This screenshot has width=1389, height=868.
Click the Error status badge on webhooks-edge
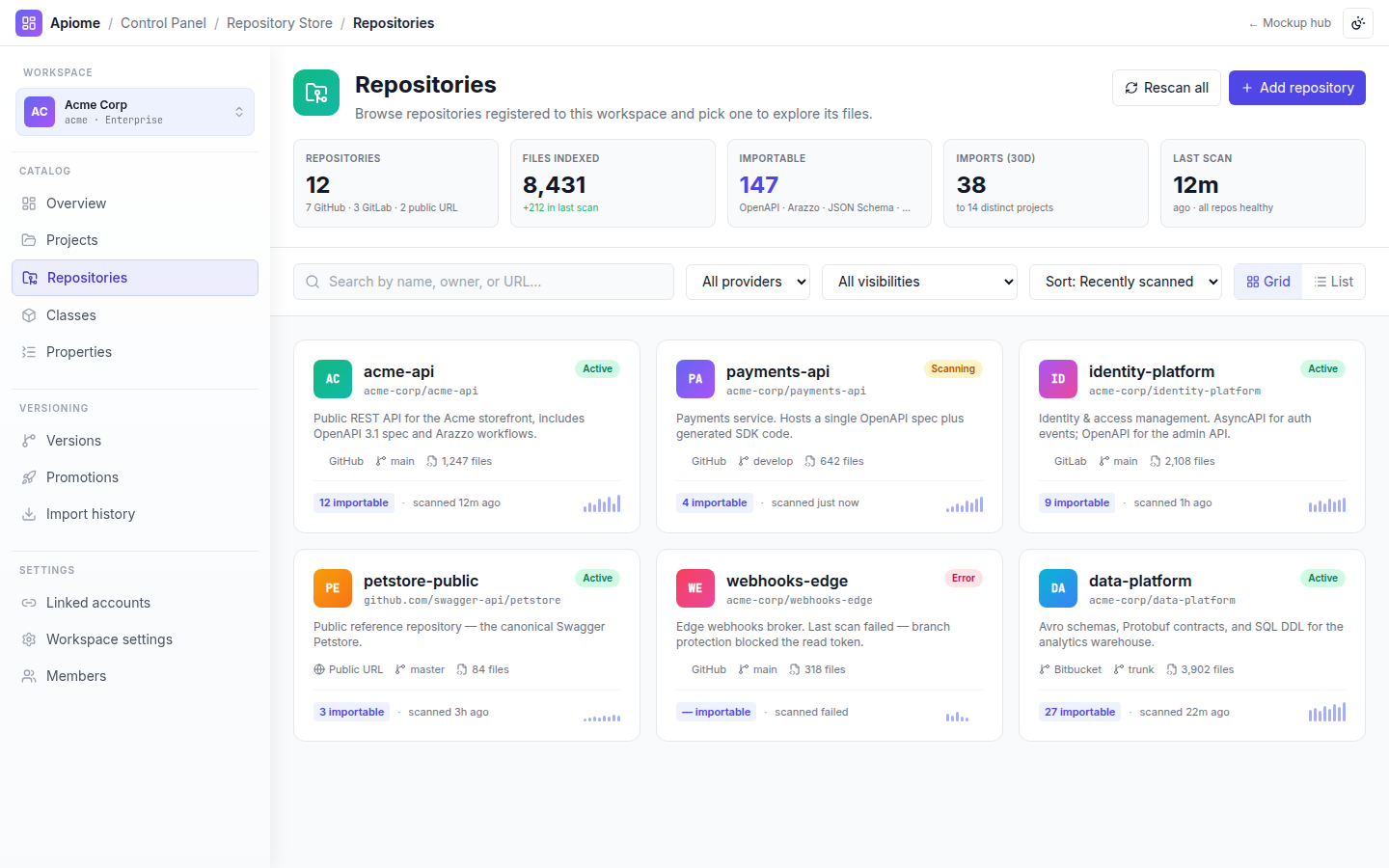click(964, 578)
